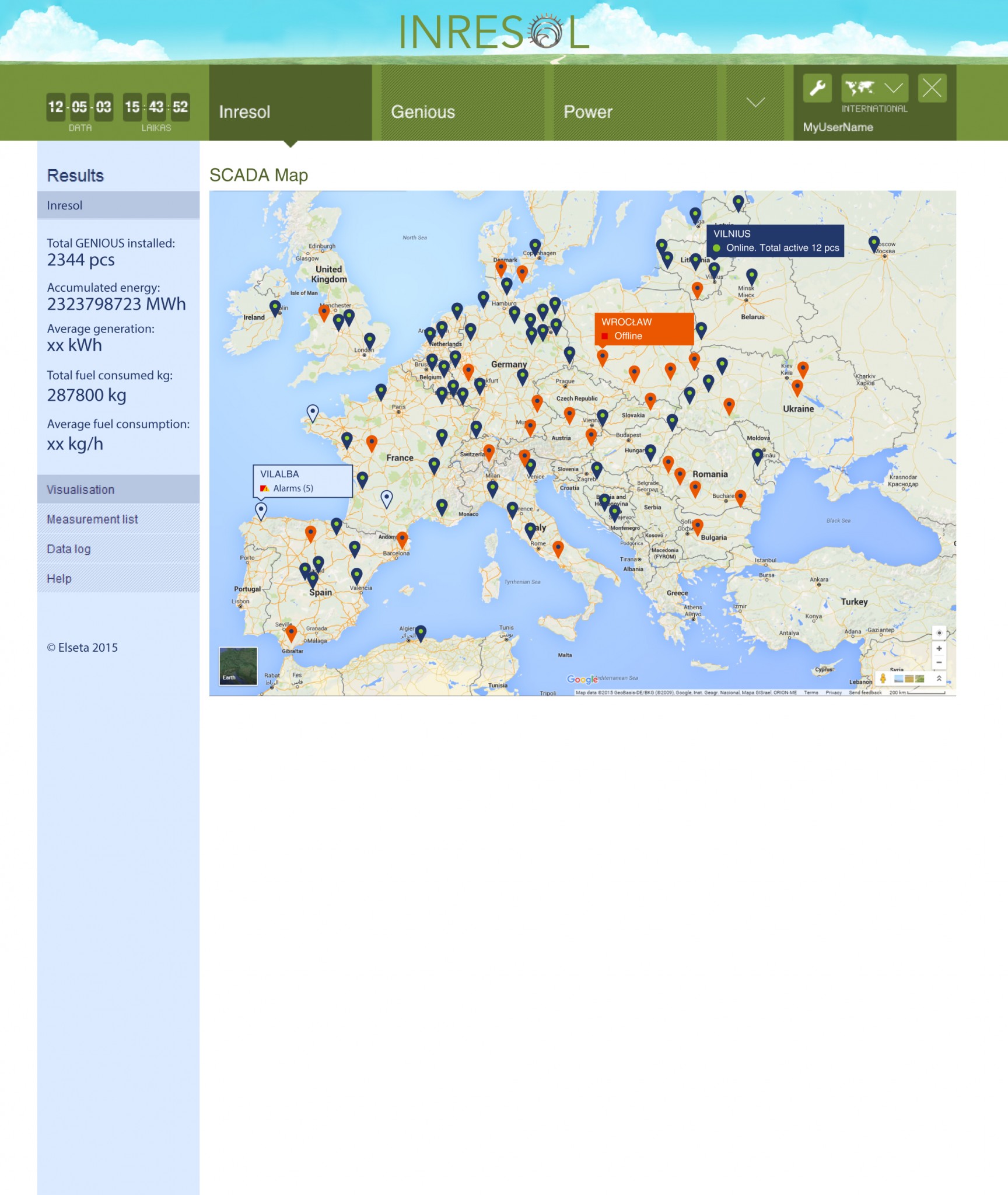This screenshot has height=1195, width=1008.
Task: Open the Measurement list sidebar item
Action: coord(92,519)
